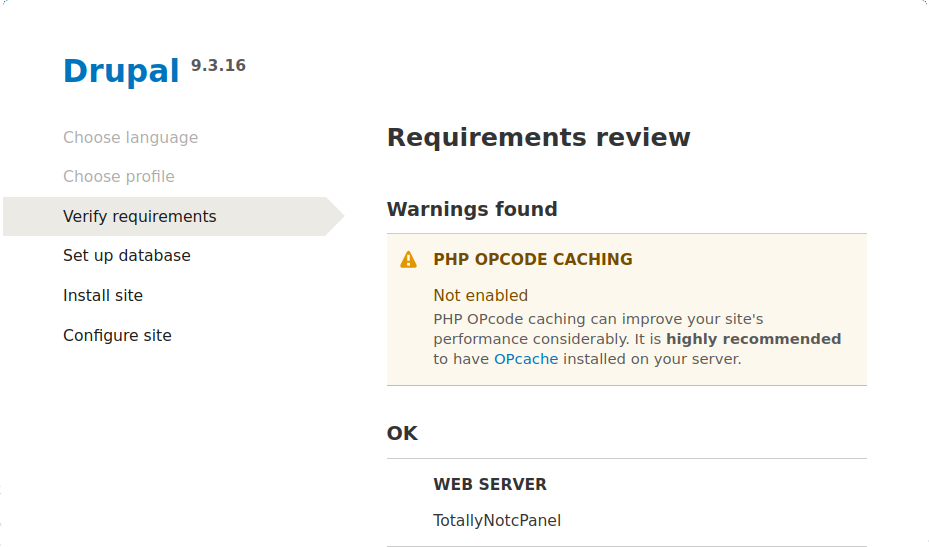Viewport: 929px width, 547px height.
Task: Click the PHP OPCODE CACHING title
Action: pyautogui.click(x=532, y=260)
